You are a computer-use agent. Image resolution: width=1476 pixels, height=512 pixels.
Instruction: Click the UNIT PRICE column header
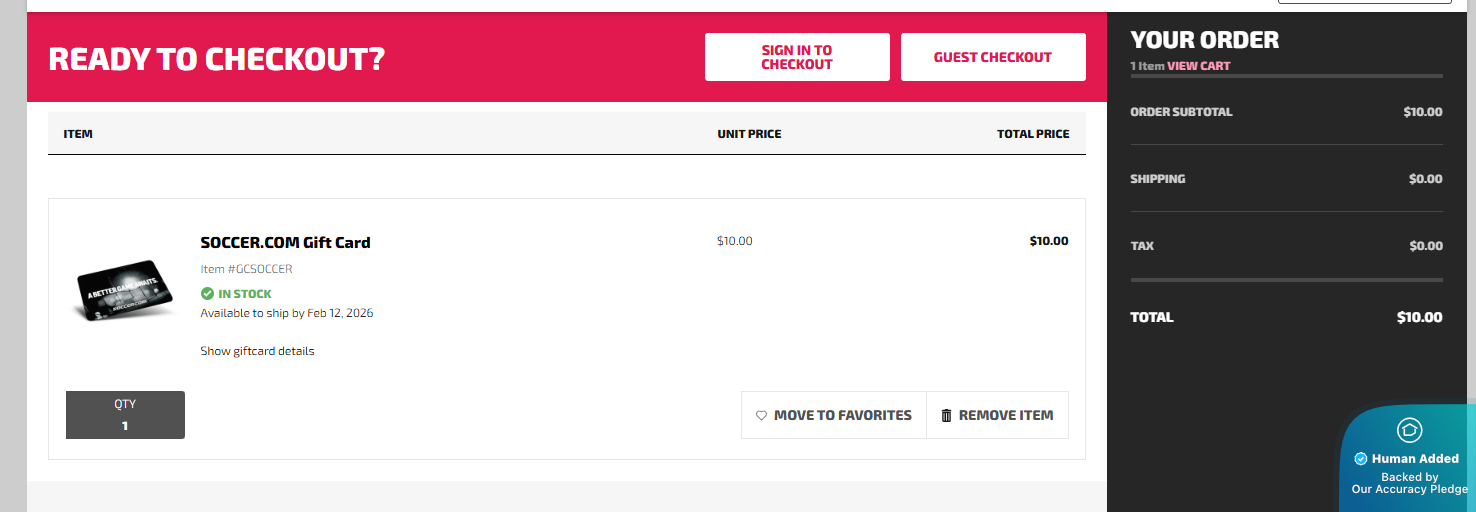[x=749, y=134]
